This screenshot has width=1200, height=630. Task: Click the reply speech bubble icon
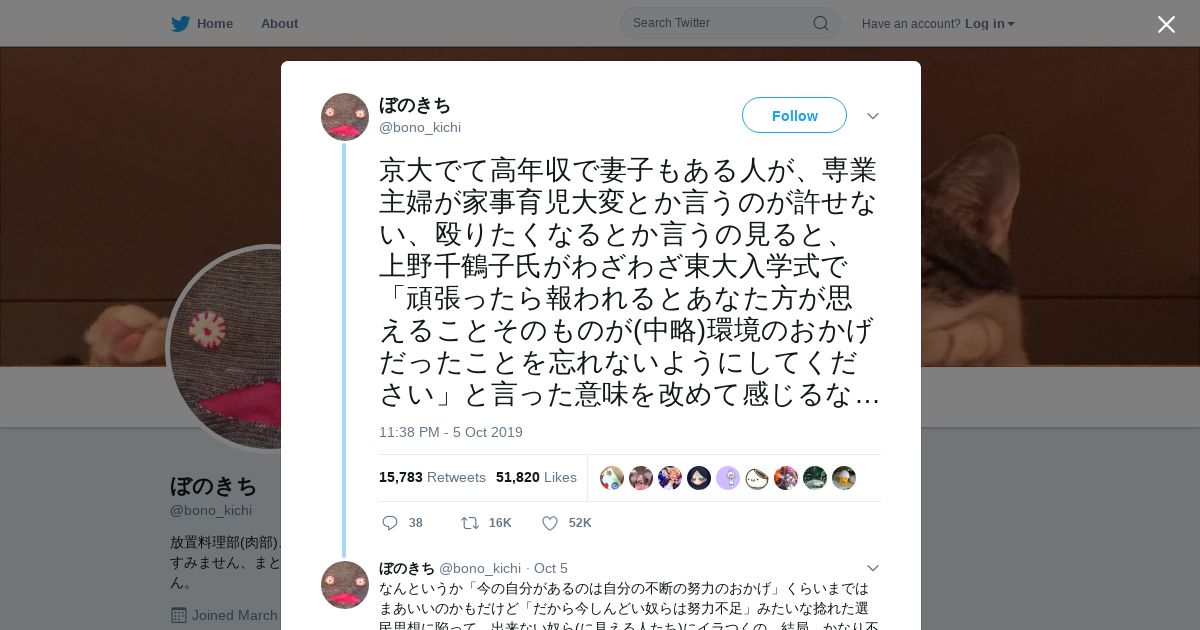tap(390, 523)
